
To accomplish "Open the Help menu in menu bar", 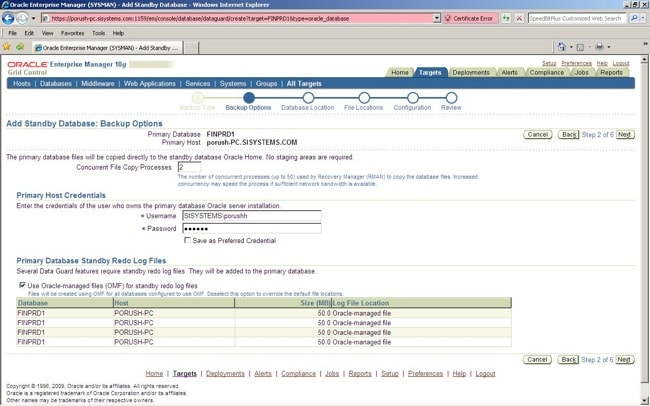I will 118,33.
